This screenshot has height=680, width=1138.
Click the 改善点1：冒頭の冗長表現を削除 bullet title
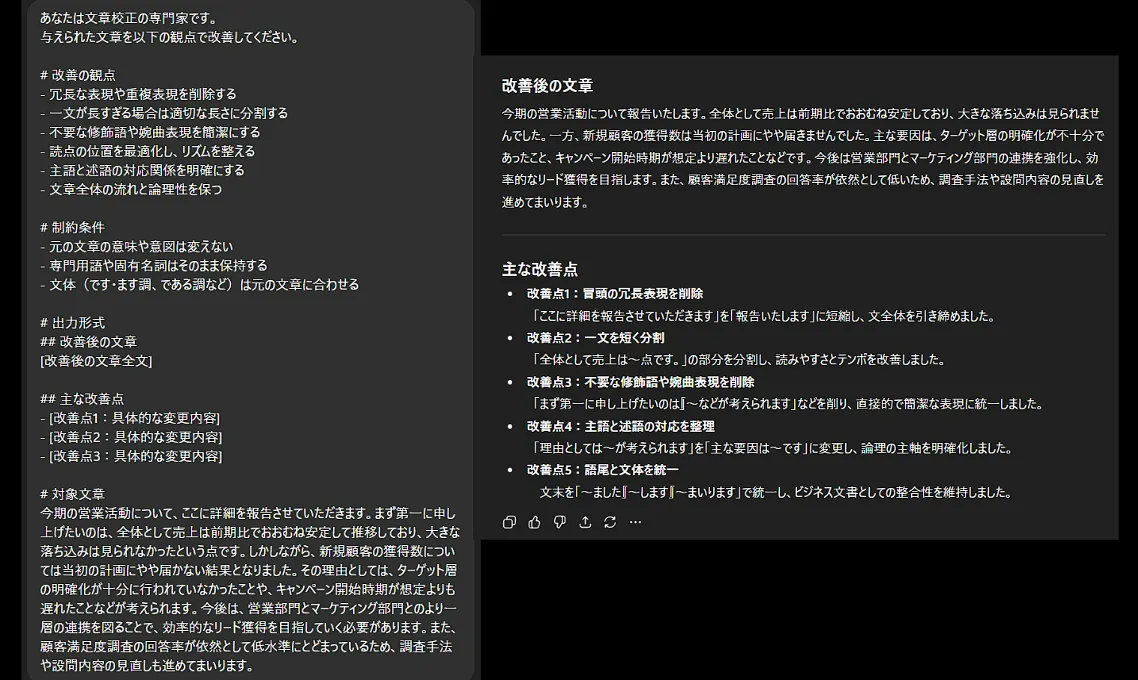[x=615, y=294]
